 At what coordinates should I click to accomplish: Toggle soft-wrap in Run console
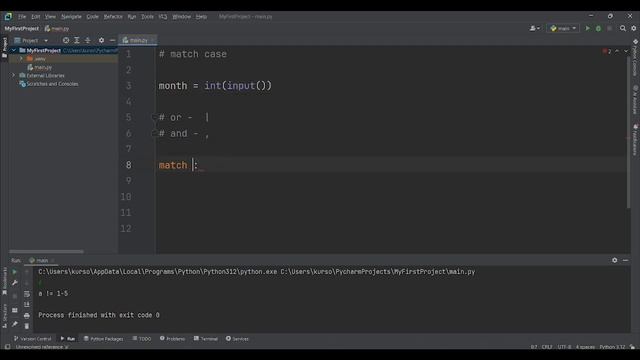tap(27, 294)
